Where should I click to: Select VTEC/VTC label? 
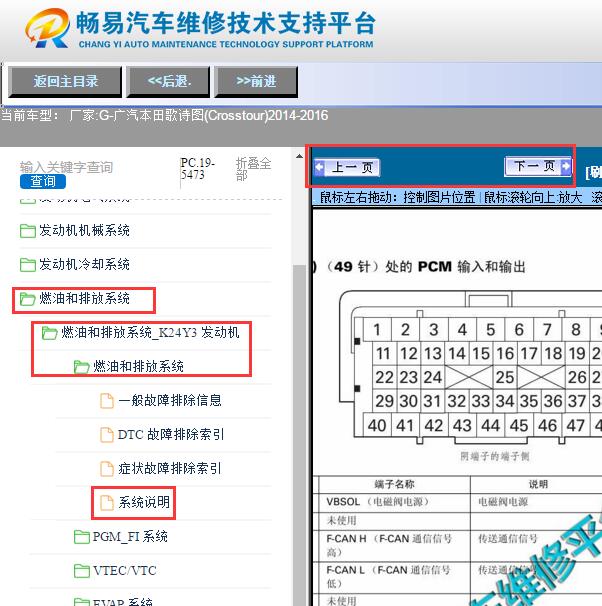pos(124,571)
